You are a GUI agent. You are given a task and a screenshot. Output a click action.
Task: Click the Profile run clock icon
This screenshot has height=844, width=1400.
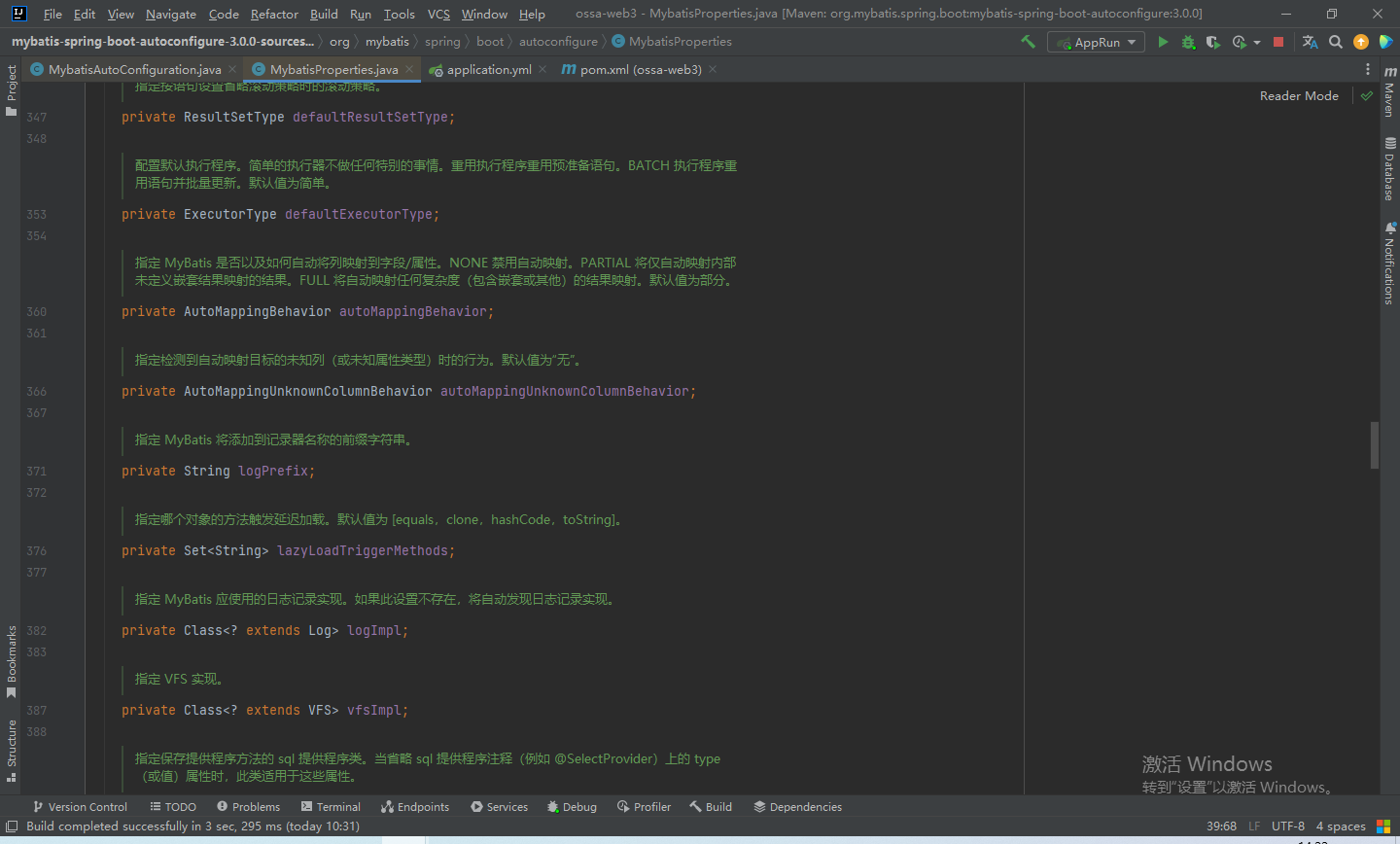[x=1239, y=42]
